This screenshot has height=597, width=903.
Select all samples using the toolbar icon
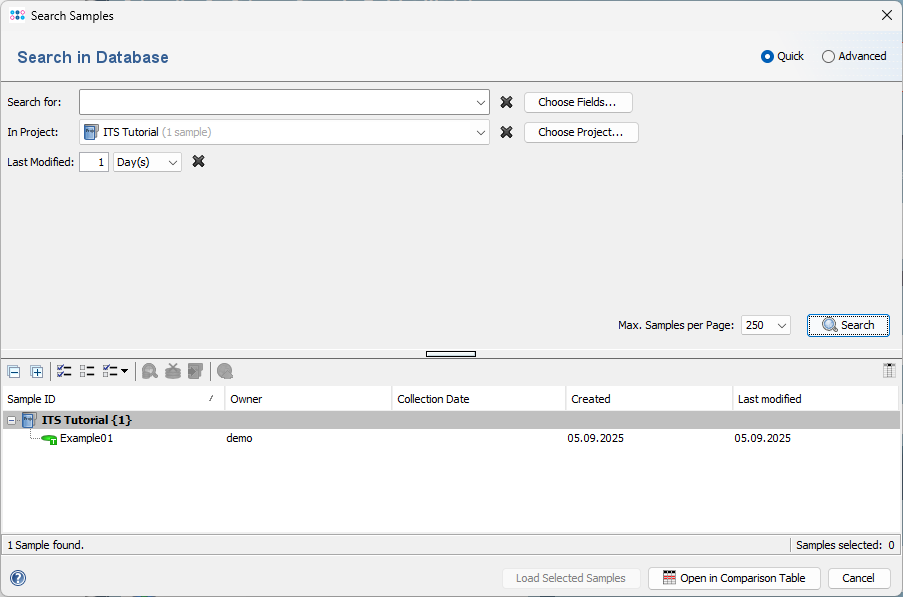click(63, 371)
